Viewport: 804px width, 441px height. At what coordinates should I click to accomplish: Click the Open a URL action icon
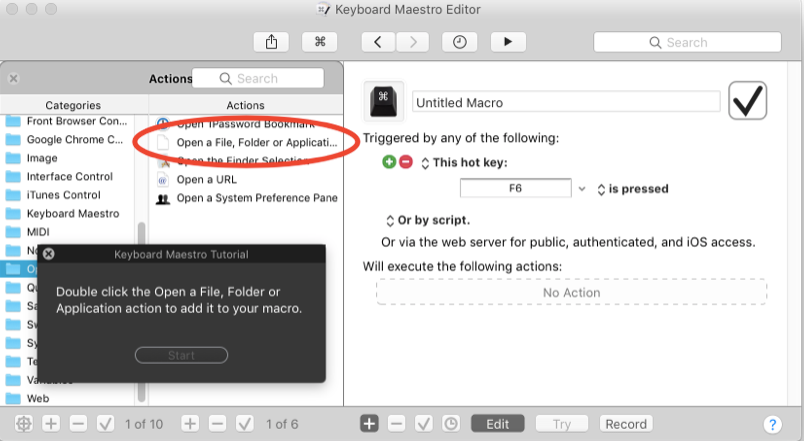(x=163, y=180)
